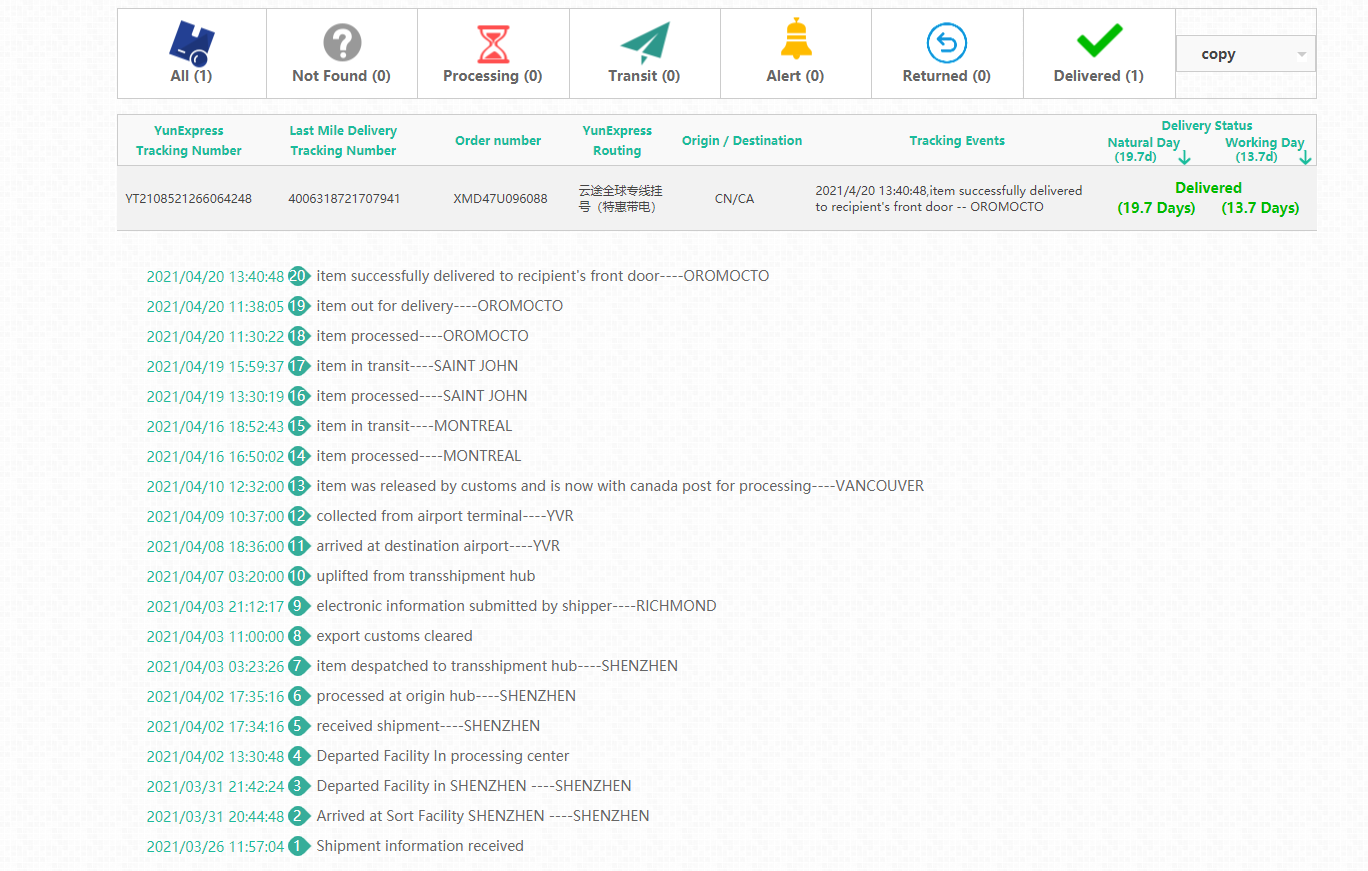The height and width of the screenshot is (871, 1368).
Task: Click step 13 customs release marker
Action: tap(298, 486)
